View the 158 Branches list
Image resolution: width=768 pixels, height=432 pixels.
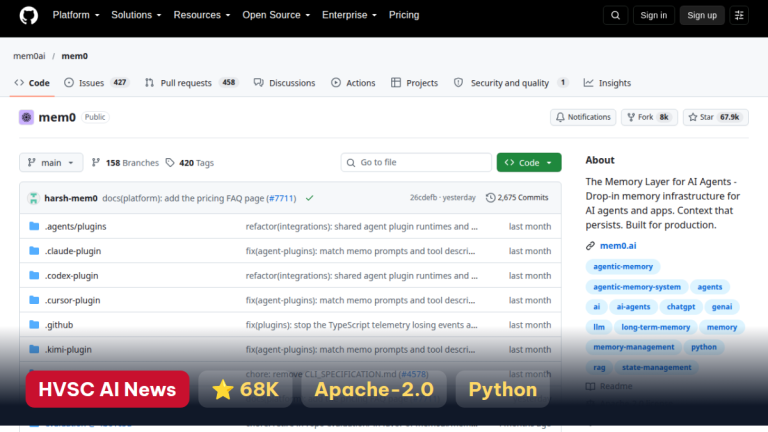125,163
